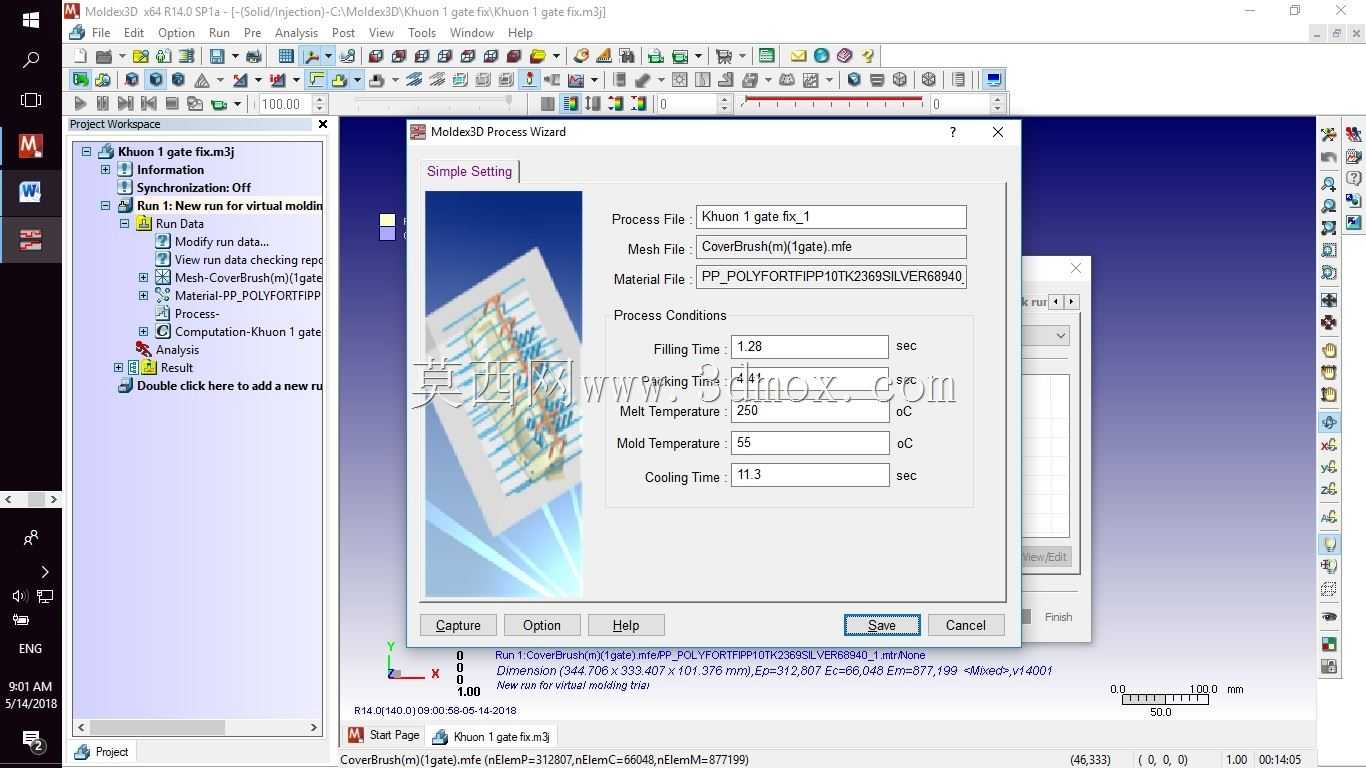1366x768 pixels.
Task: Open the Analysis menu
Action: (296, 33)
